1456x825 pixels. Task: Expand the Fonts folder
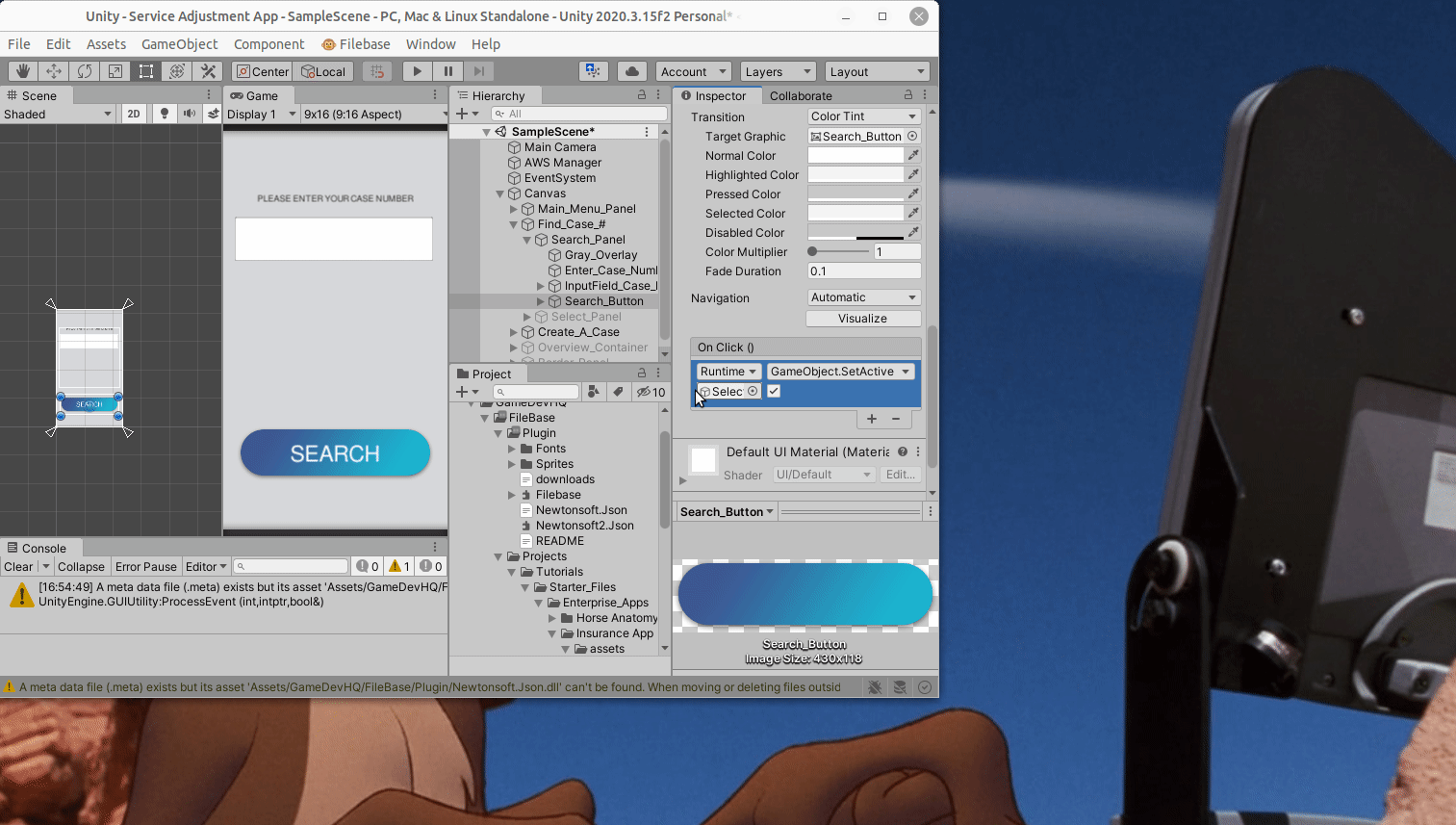(x=512, y=449)
